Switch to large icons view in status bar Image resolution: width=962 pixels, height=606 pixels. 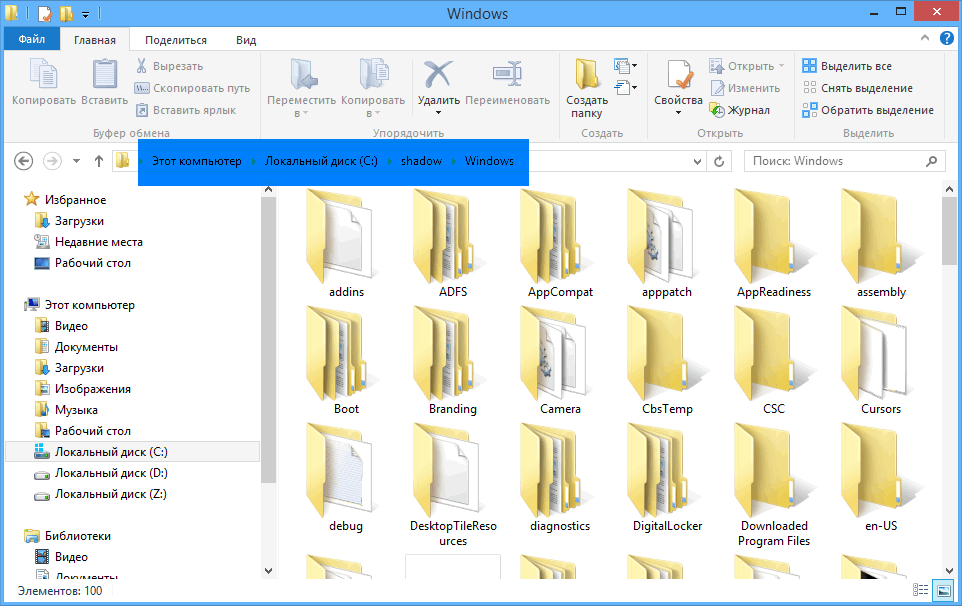(943, 592)
